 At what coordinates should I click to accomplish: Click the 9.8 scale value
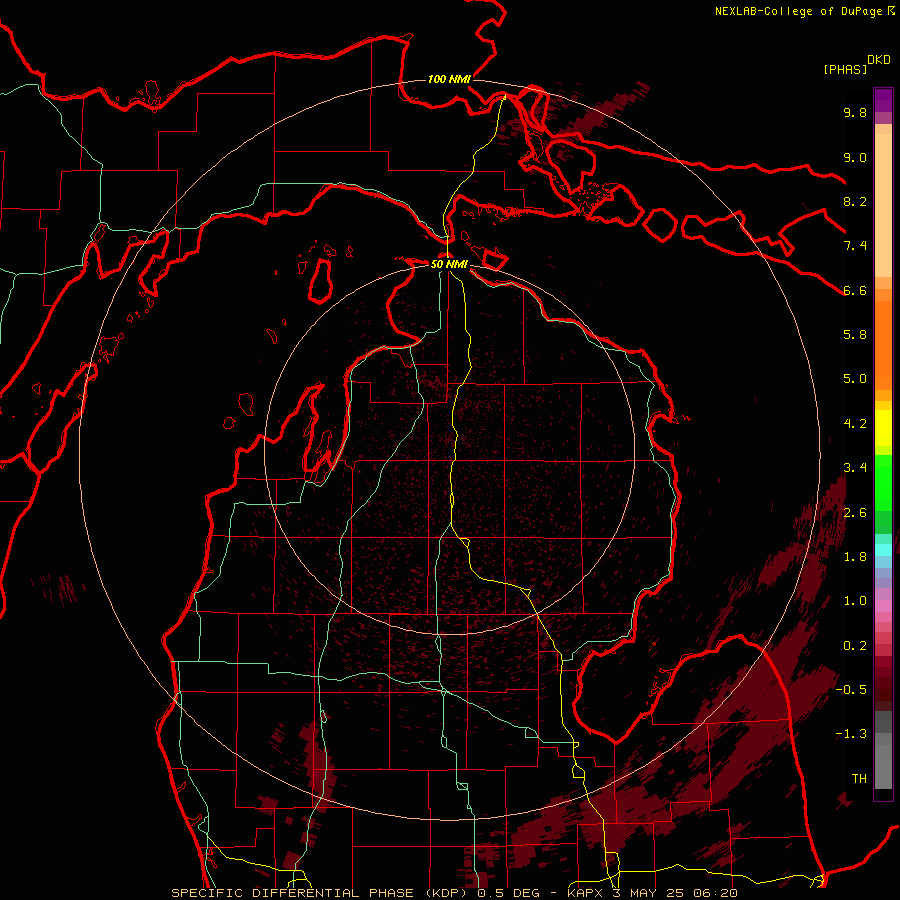click(x=855, y=112)
